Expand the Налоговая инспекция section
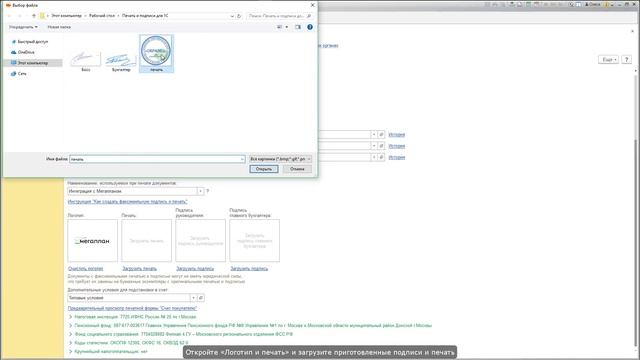640x360 pixels. [x=71, y=317]
